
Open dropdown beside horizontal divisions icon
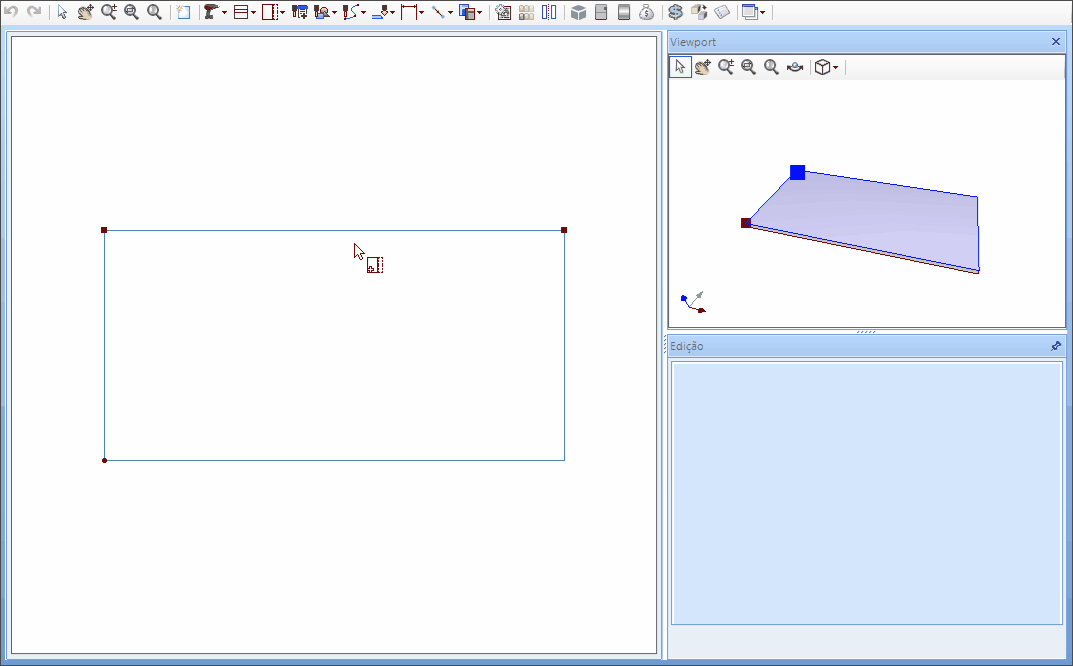tap(253, 12)
